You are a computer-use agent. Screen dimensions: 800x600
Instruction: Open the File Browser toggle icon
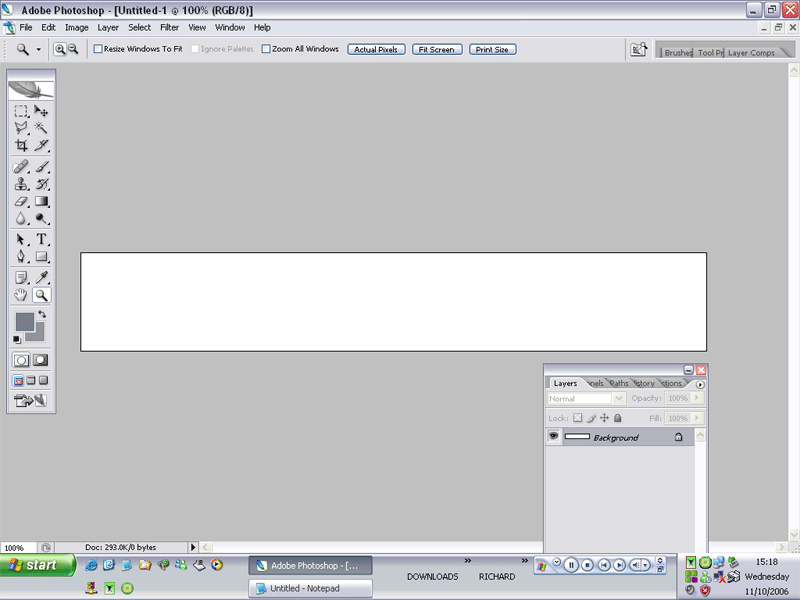pos(638,49)
